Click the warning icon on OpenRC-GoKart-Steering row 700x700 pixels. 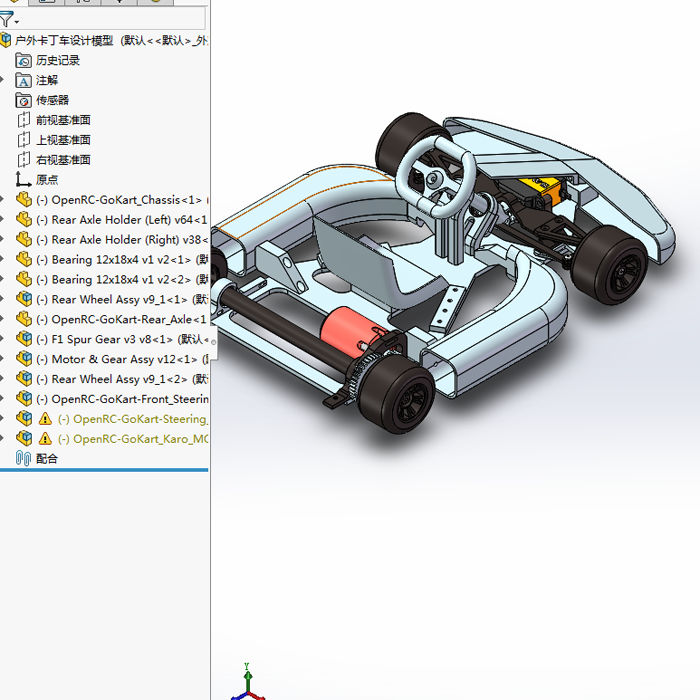click(45, 419)
